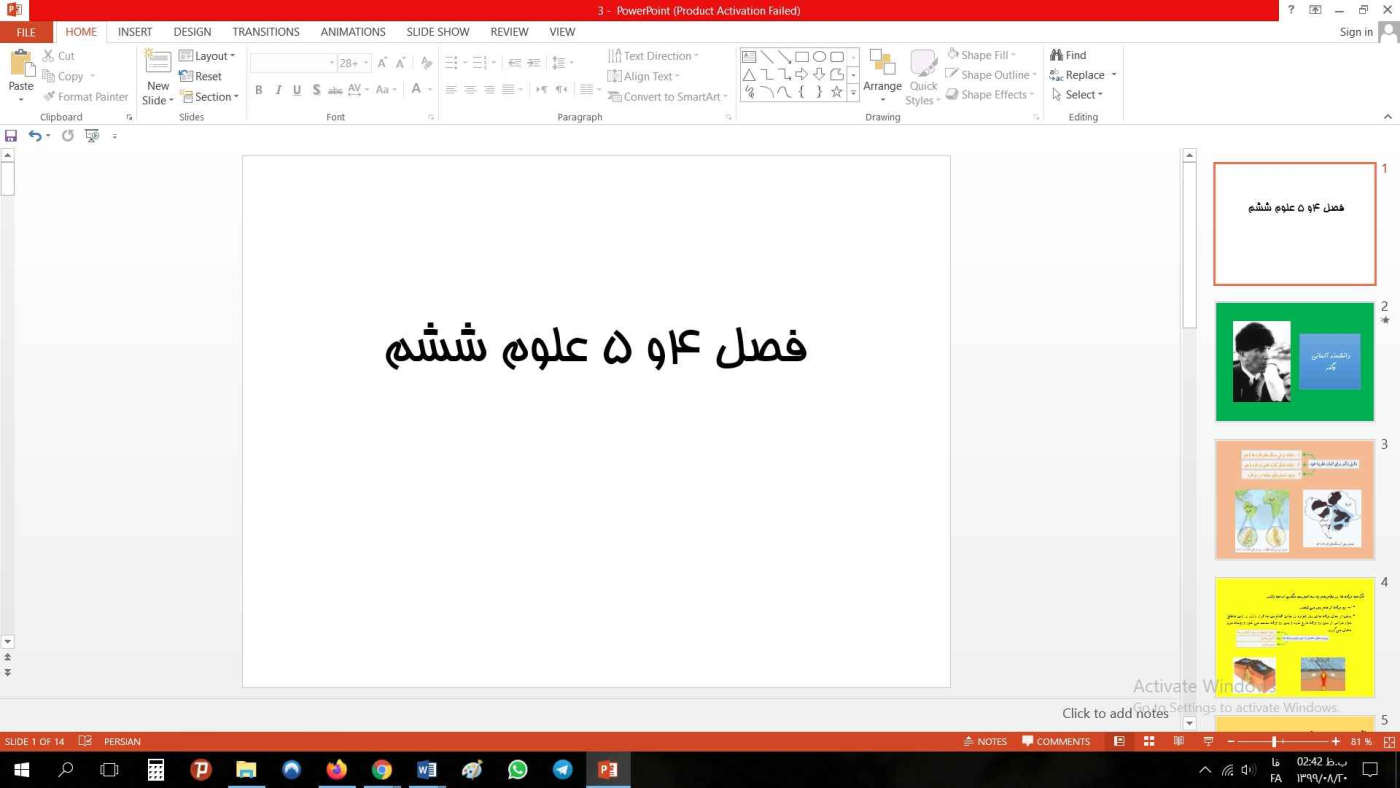This screenshot has width=1400, height=788.
Task: Toggle the Notes pane in status bar
Action: click(x=985, y=741)
